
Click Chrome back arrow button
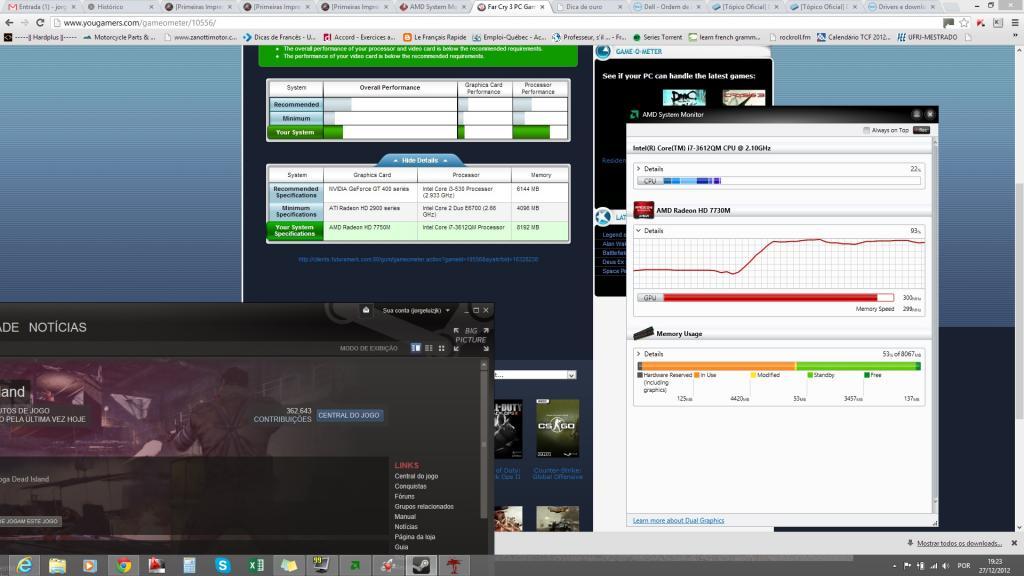pyautogui.click(x=9, y=23)
